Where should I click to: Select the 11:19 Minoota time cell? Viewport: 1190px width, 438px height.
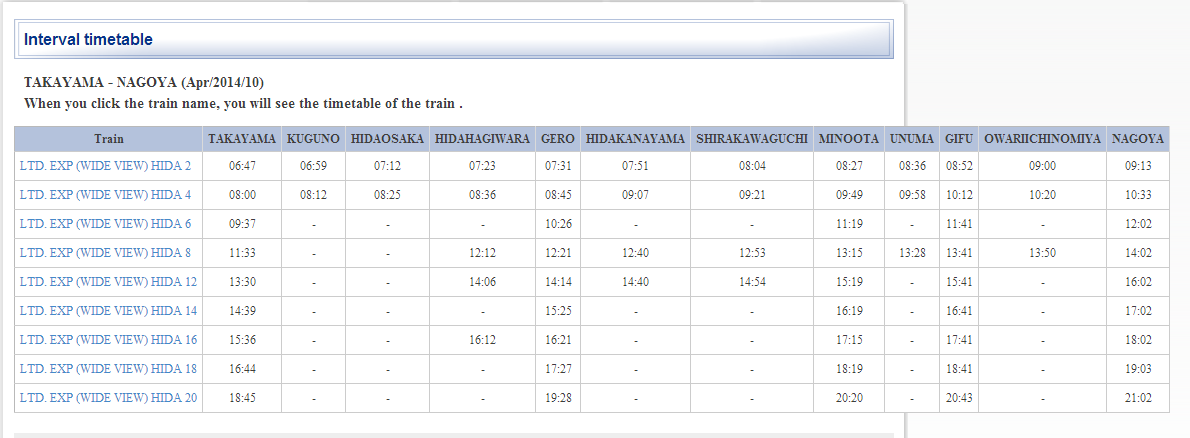pos(848,224)
